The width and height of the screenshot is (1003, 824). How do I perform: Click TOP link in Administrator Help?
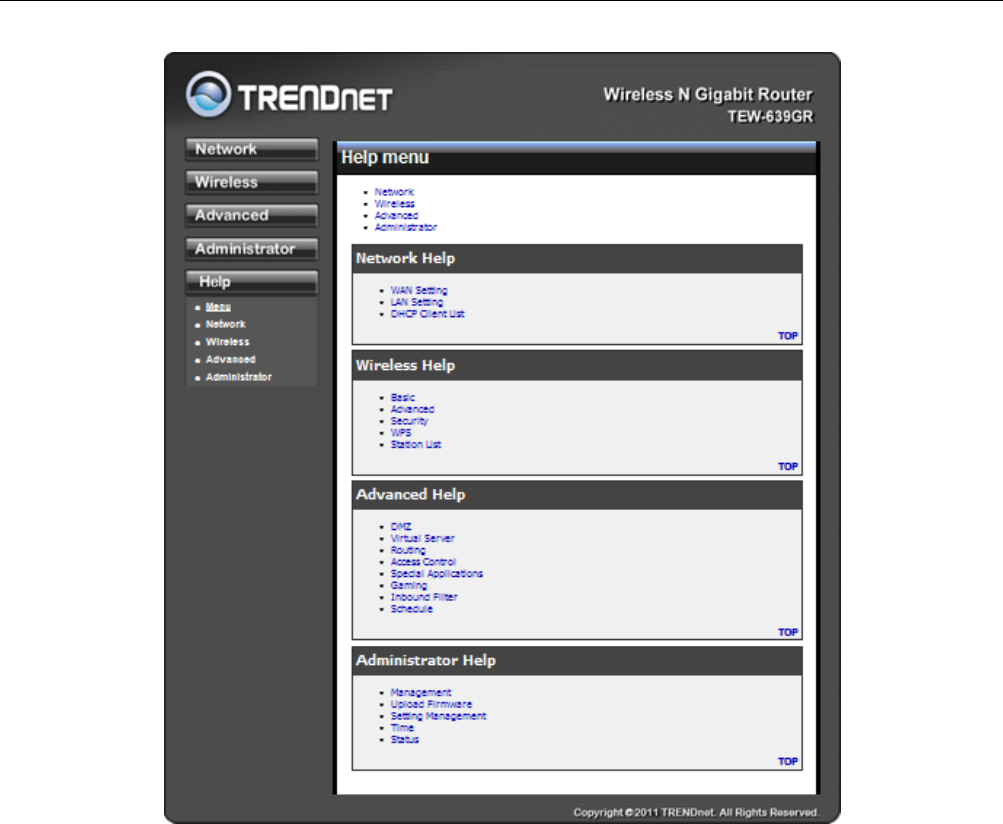pyautogui.click(x=788, y=761)
